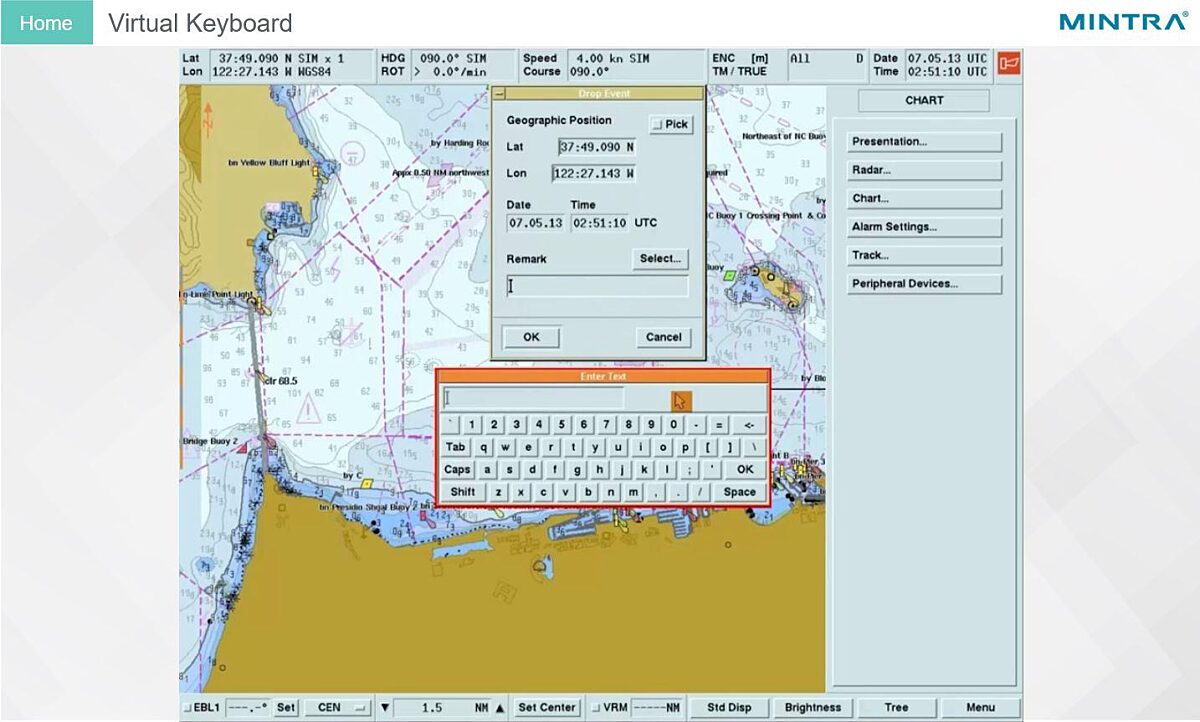This screenshot has width=1200, height=722.
Task: Open the Track... menu
Action: [924, 255]
